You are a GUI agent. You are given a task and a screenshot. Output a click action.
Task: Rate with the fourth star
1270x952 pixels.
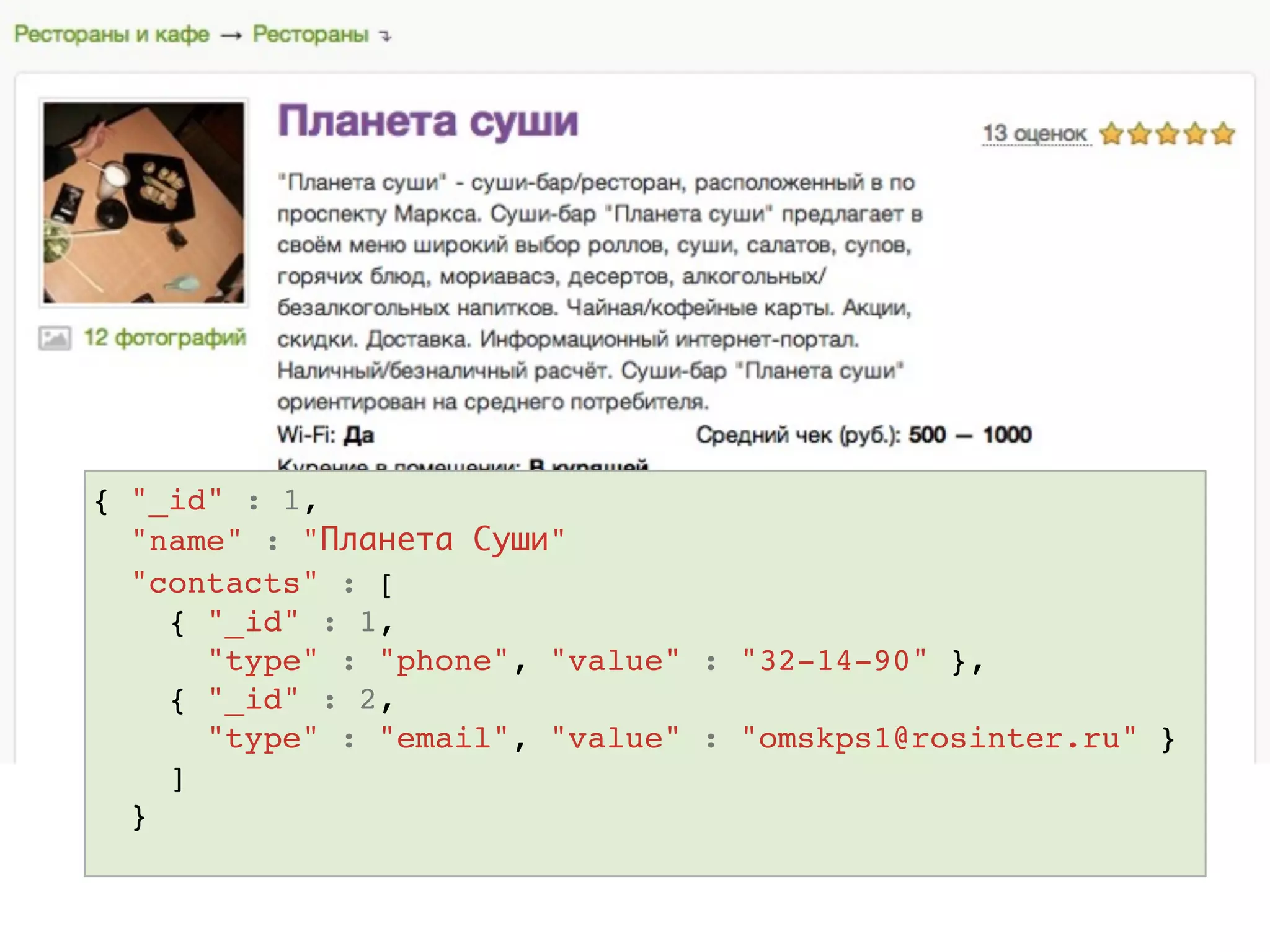pos(1196,133)
